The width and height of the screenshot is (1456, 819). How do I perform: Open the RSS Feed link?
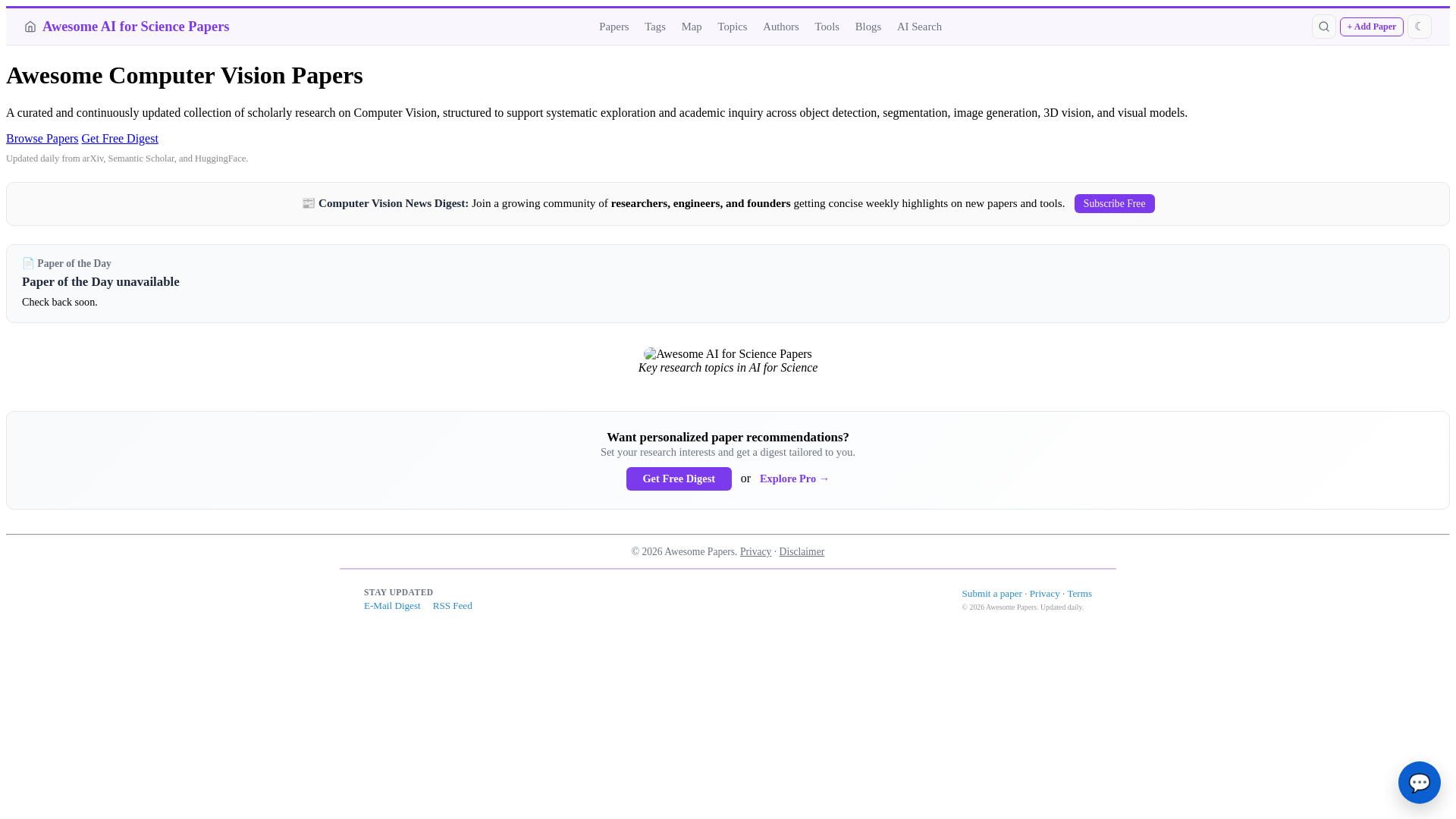point(453,606)
